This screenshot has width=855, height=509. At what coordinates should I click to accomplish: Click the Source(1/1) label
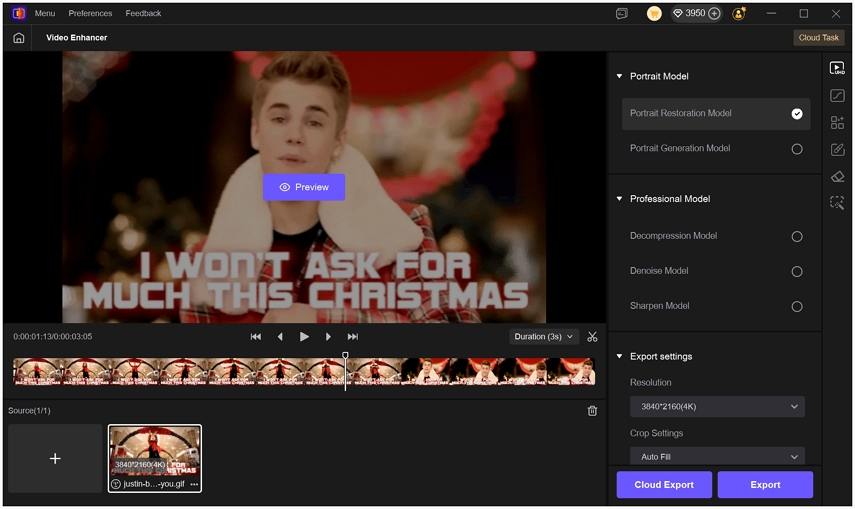click(29, 410)
